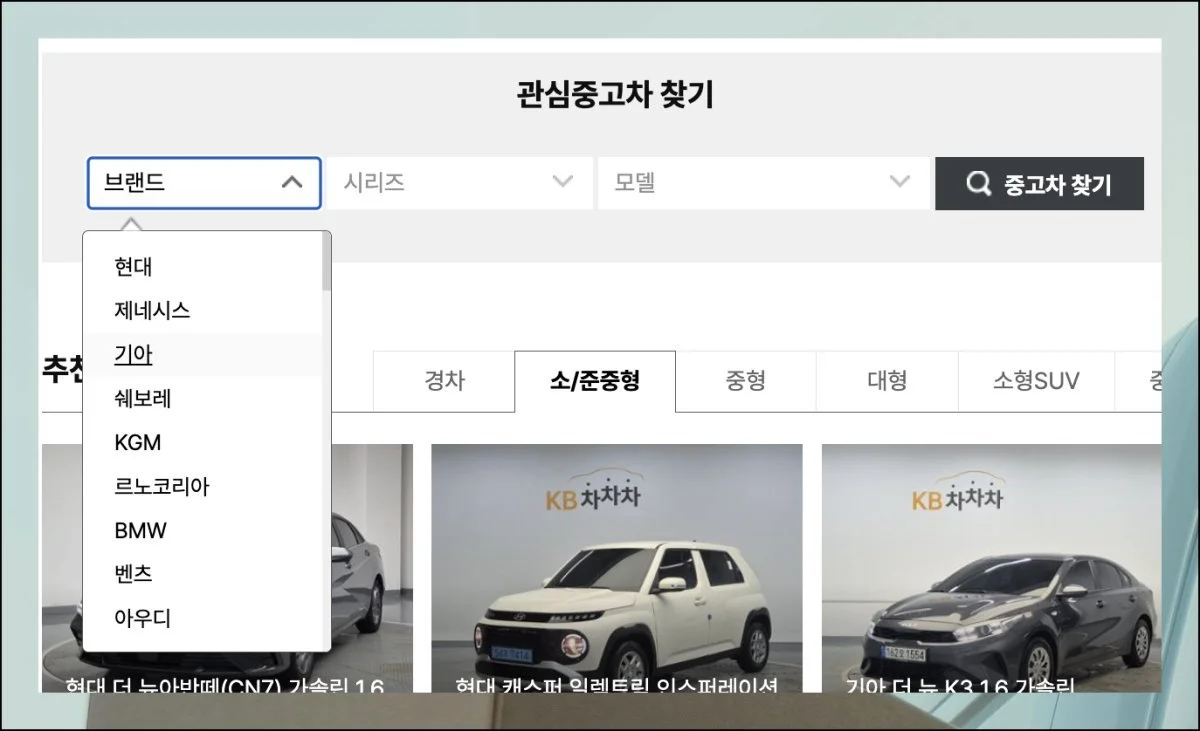The image size is (1200, 731).
Task: Open the 시리즈 dropdown
Action: [x=459, y=183]
